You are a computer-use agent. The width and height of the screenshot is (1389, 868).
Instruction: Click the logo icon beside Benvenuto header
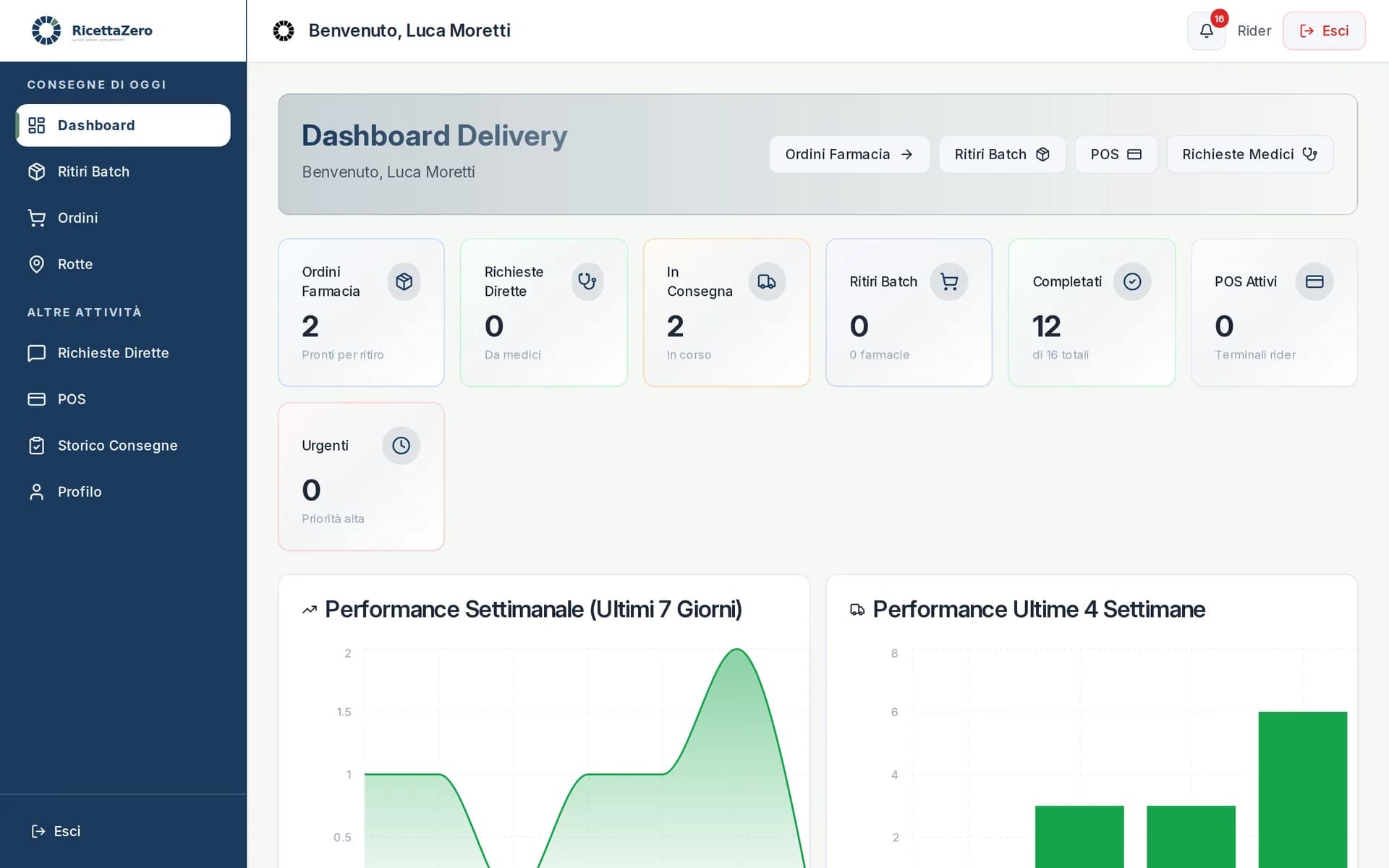(284, 30)
